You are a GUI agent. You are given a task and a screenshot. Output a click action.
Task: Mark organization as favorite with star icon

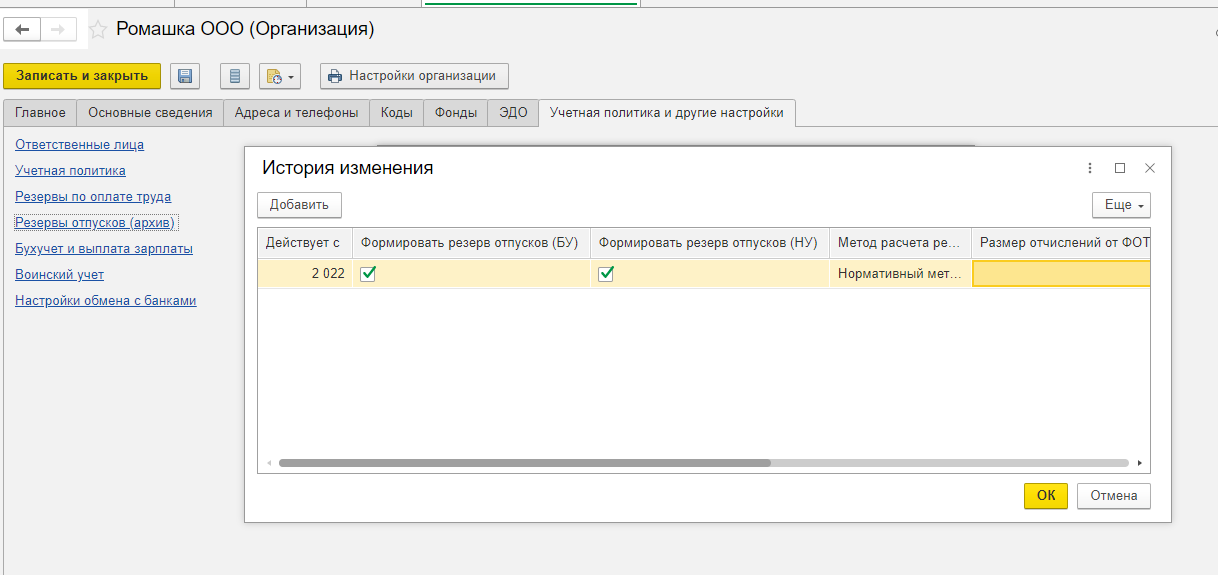tap(98, 30)
